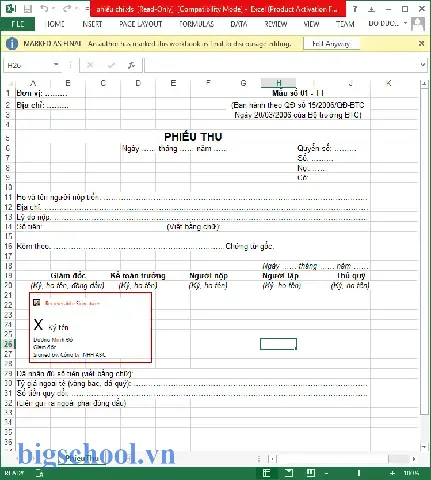
Task: Open the FILE tab
Action: point(18,24)
